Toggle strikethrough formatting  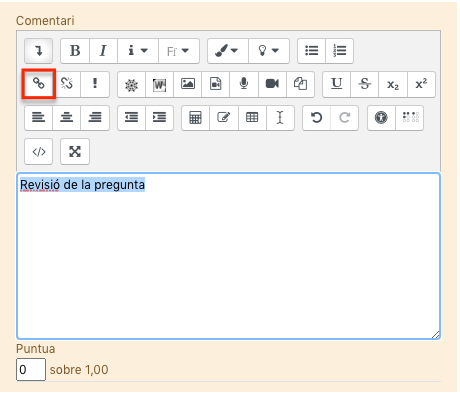(365, 84)
